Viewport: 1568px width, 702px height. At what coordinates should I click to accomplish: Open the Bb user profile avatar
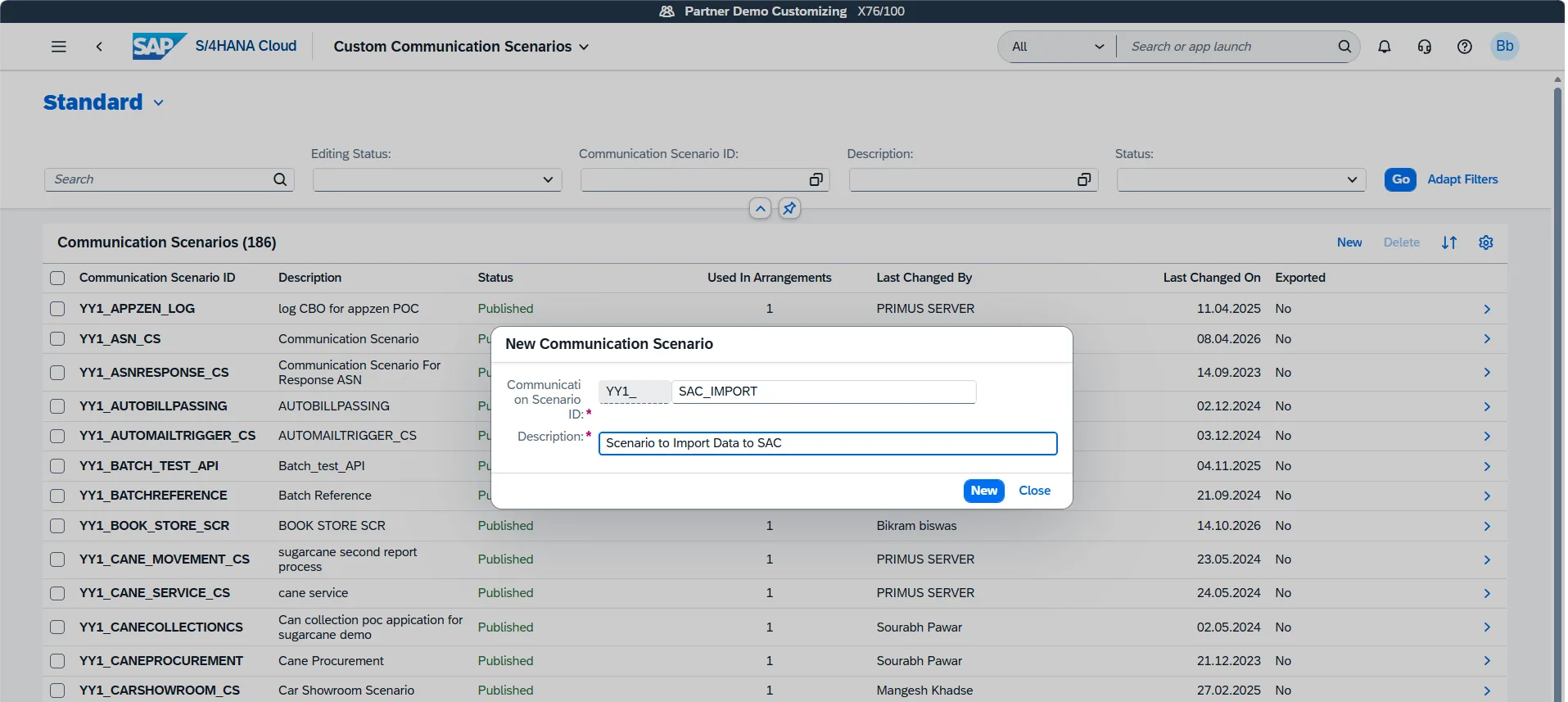point(1505,47)
